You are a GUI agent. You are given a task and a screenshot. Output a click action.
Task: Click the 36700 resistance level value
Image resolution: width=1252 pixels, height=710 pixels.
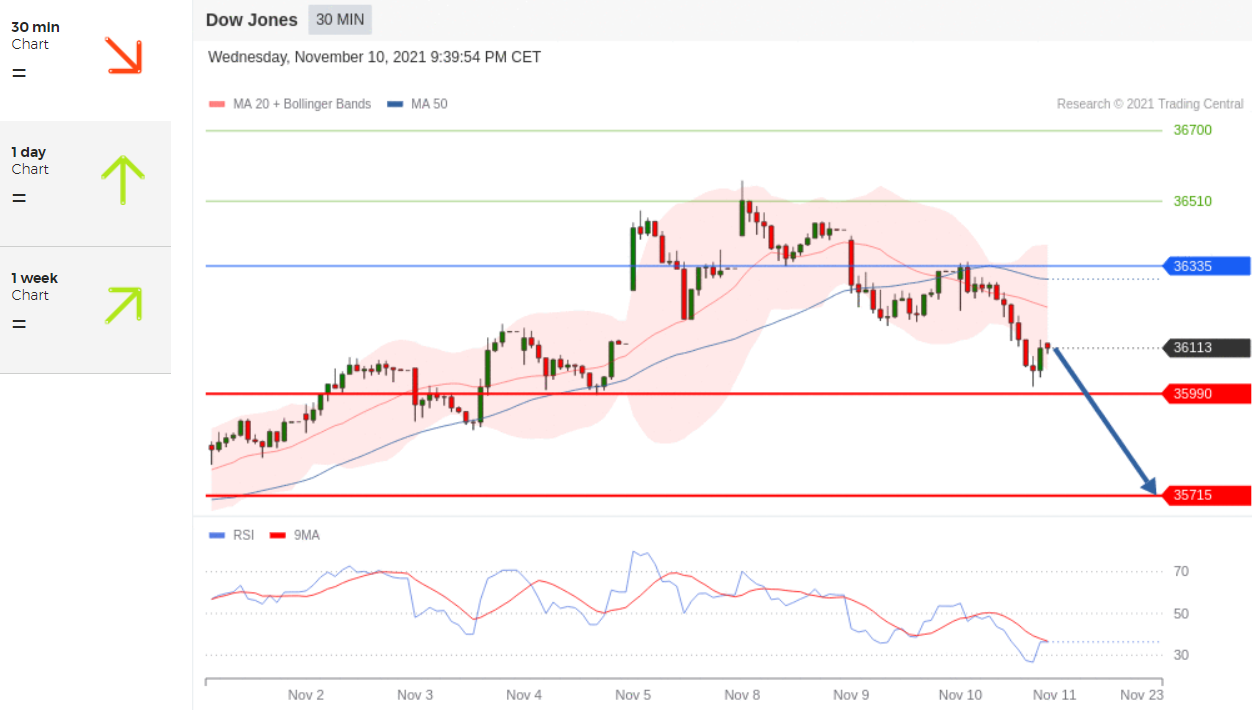pyautogui.click(x=1192, y=130)
